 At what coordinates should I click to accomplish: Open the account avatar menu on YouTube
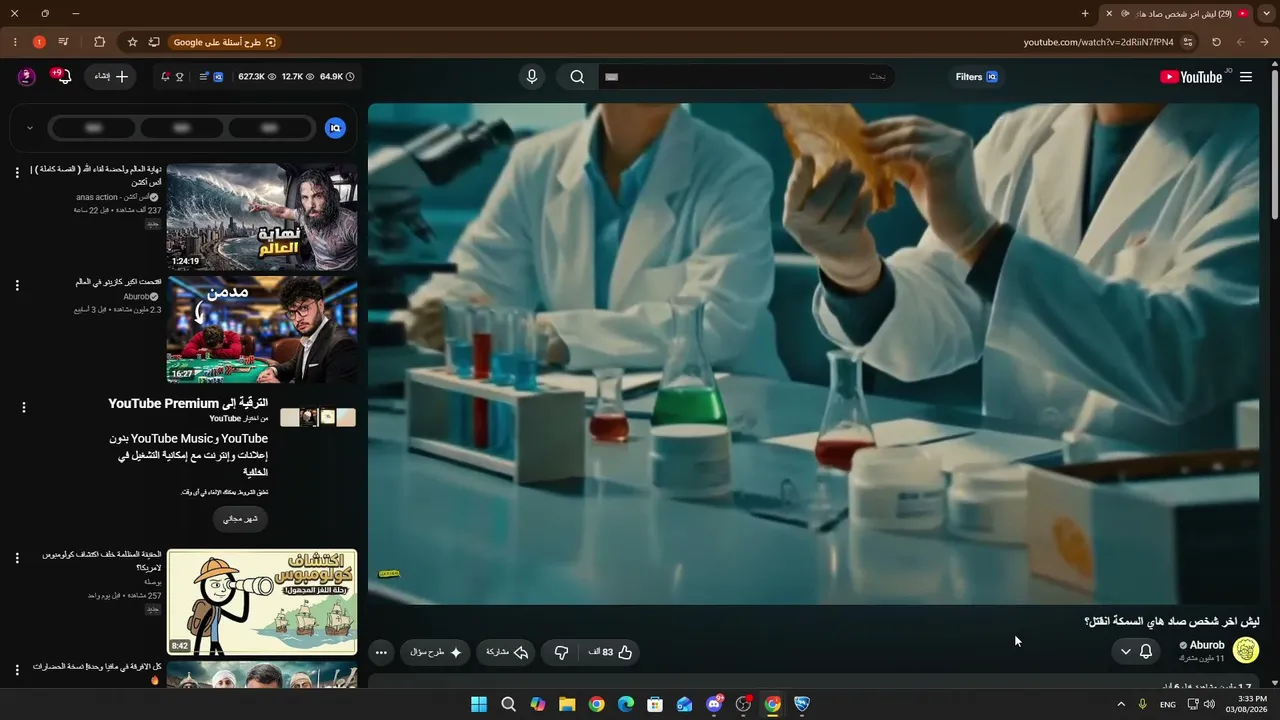coord(27,77)
